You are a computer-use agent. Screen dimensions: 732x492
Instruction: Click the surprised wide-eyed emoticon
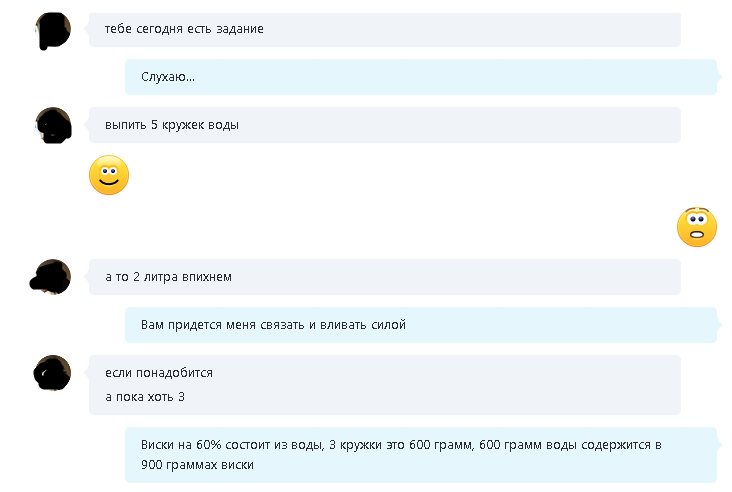point(697,227)
